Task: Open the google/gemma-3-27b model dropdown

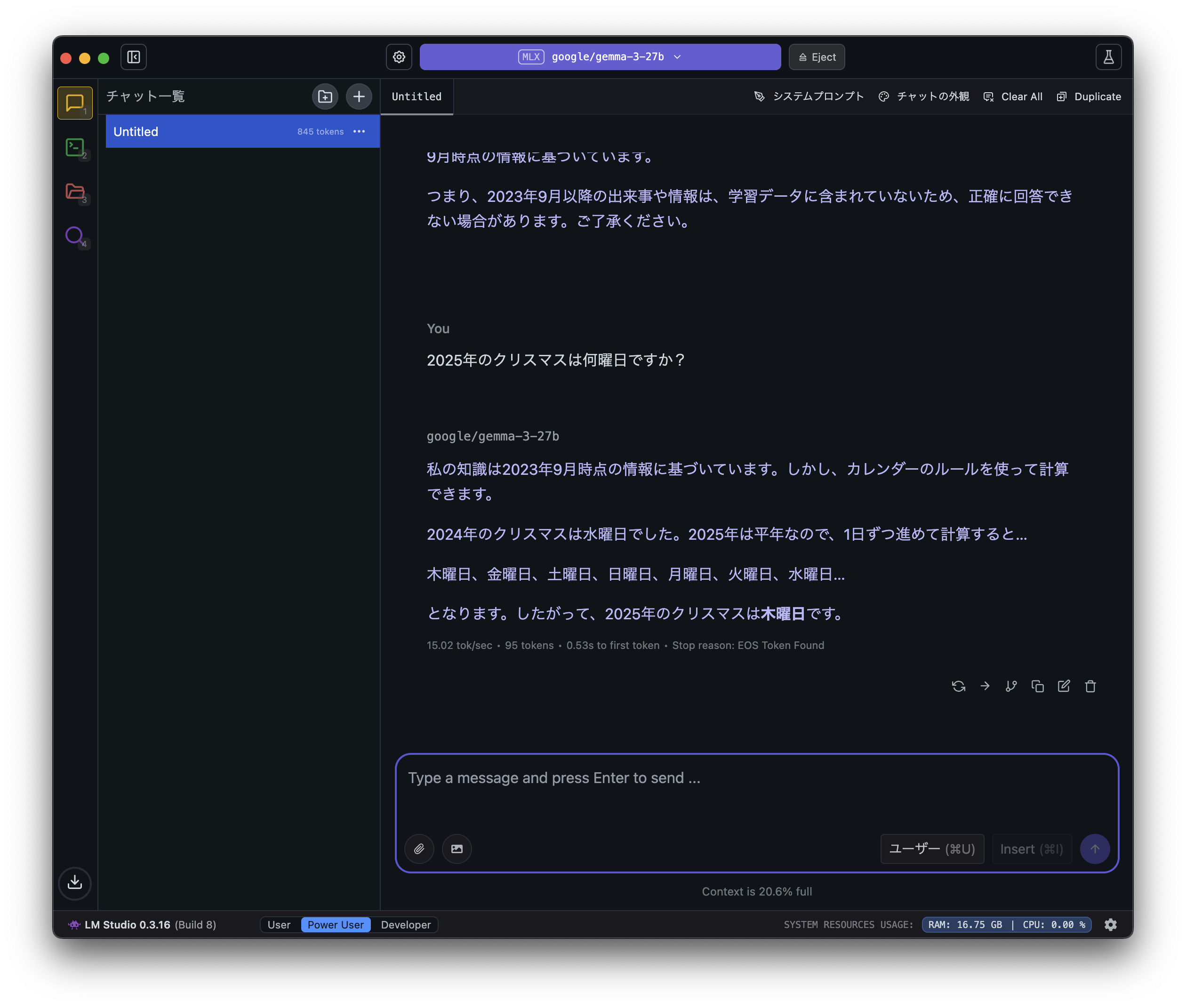Action: point(600,56)
